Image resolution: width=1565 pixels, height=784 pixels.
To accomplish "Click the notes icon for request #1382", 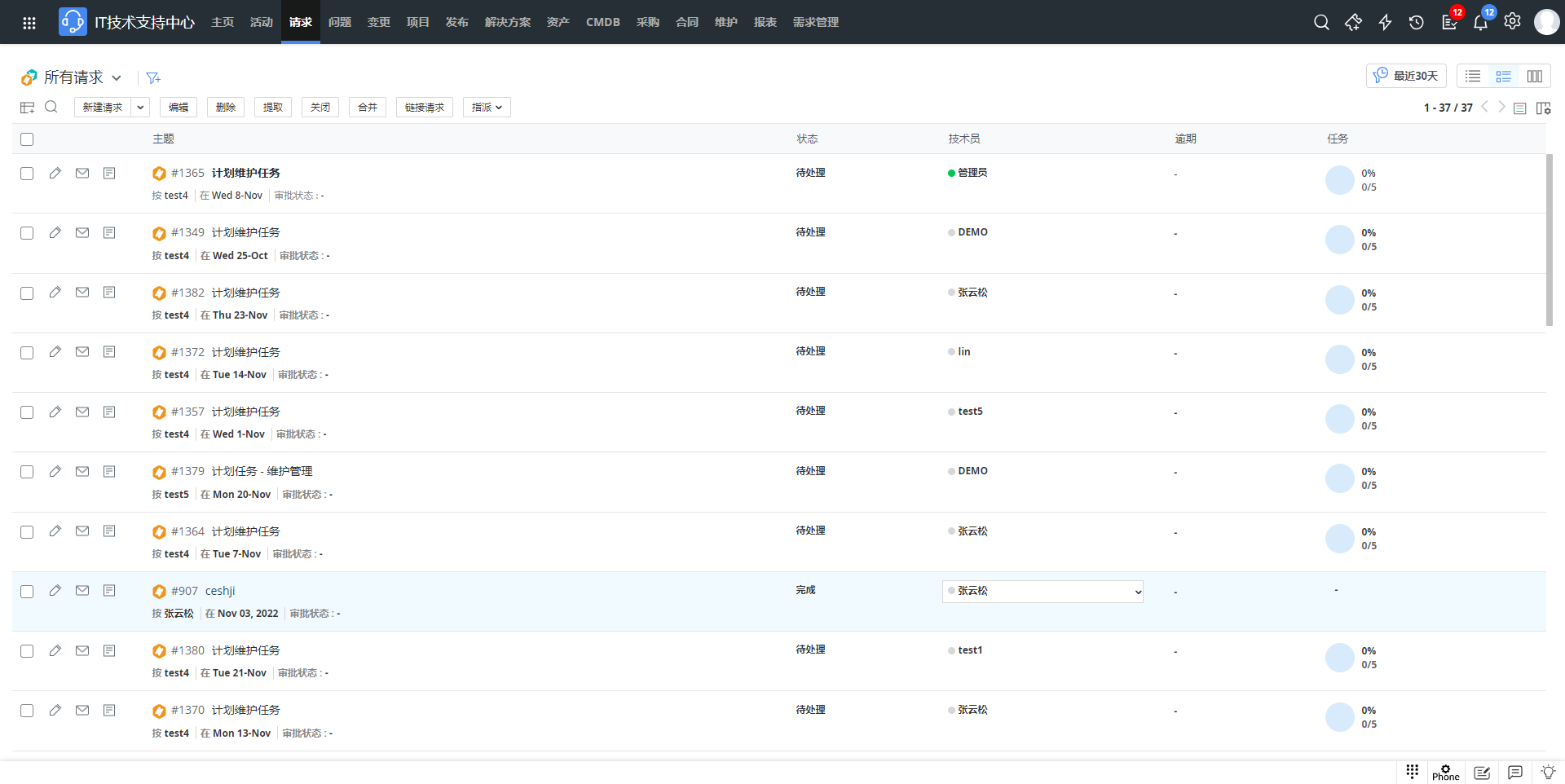I will (109, 292).
